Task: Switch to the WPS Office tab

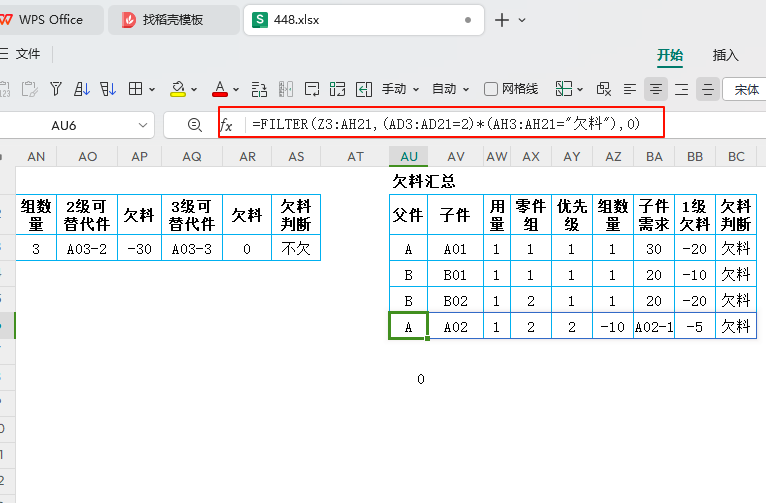Action: point(50,20)
